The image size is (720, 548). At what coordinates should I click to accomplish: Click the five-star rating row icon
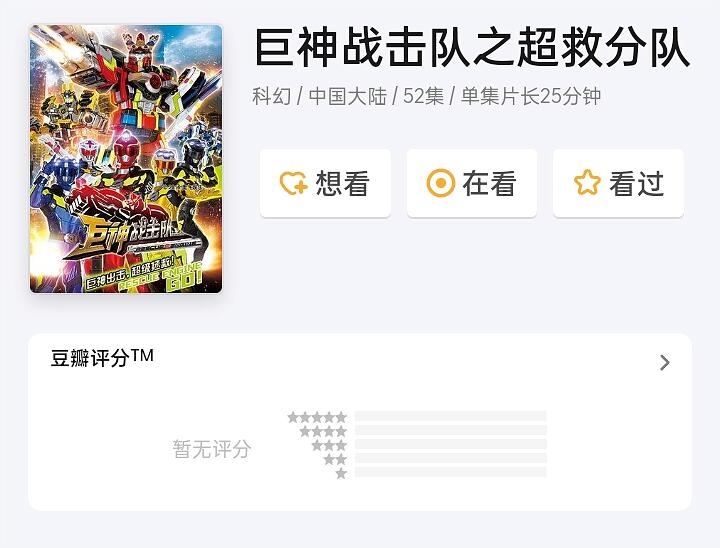pos(317,417)
